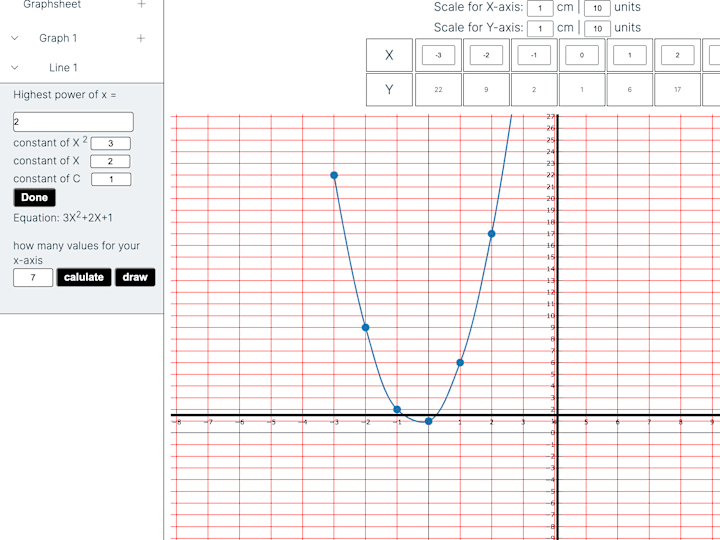Click the constant of C input field
This screenshot has height=540, width=720.
[x=111, y=179]
